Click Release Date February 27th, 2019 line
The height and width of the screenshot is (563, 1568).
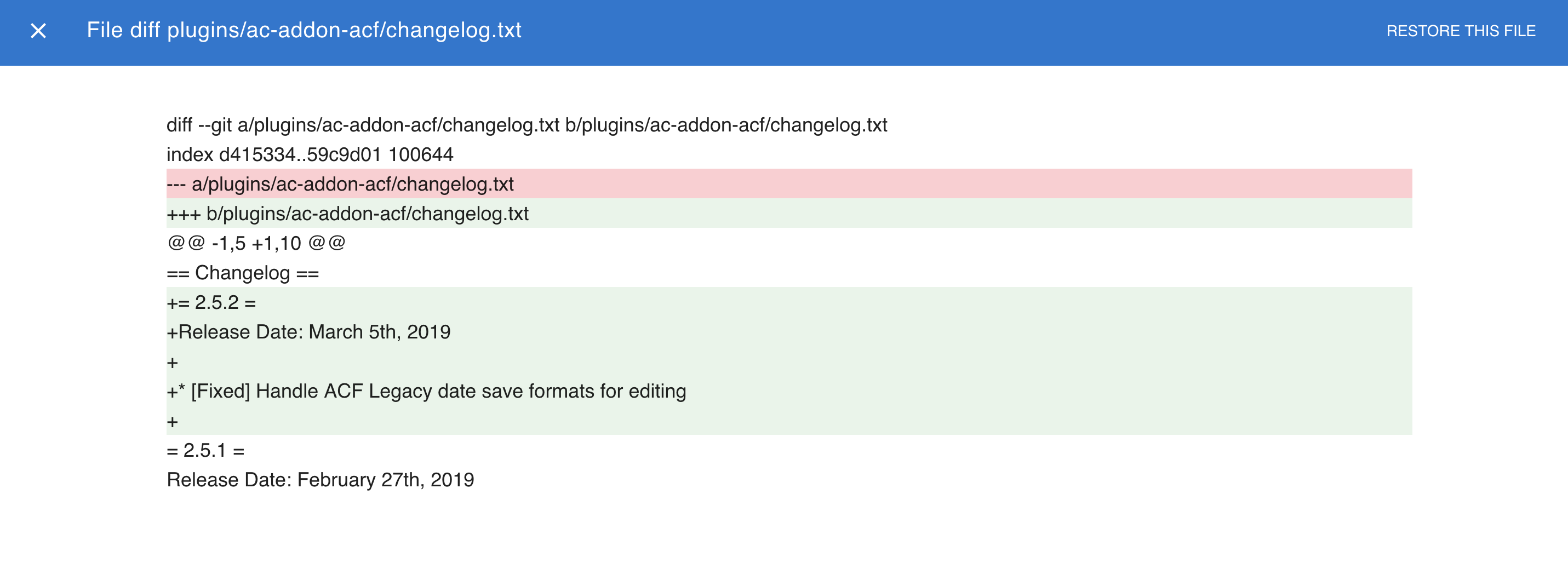(320, 480)
